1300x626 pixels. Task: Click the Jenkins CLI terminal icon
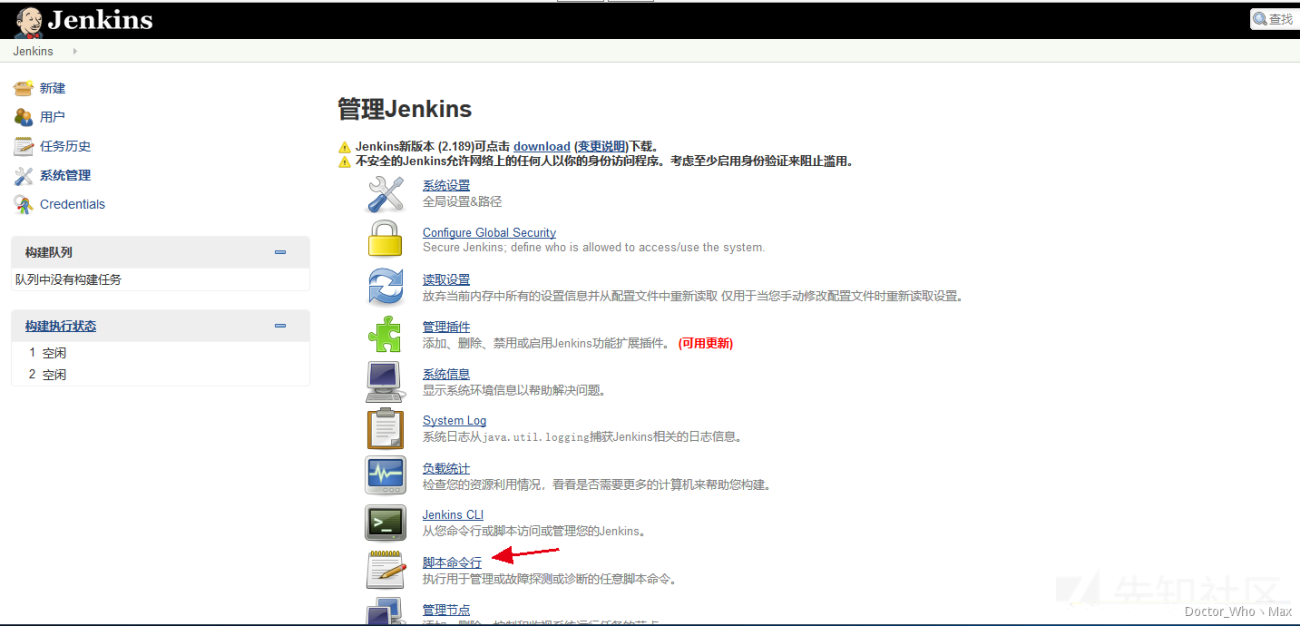[385, 523]
